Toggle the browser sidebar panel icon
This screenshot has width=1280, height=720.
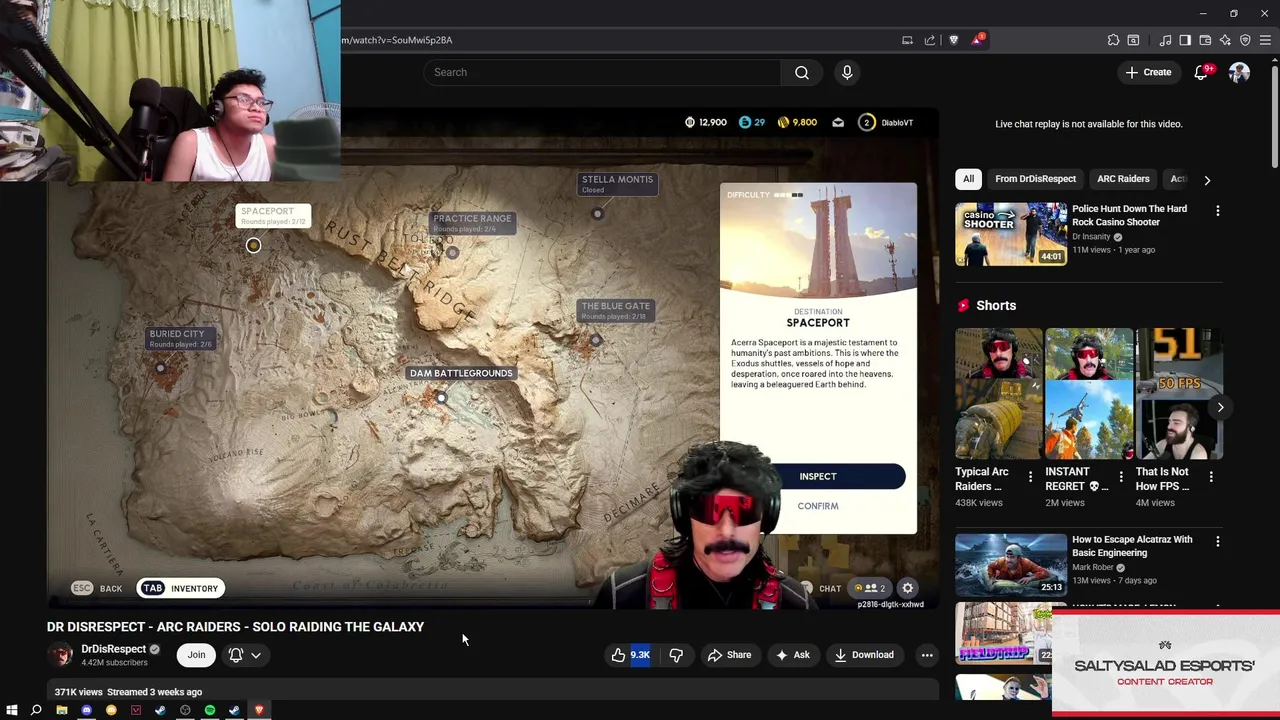pos(1185,40)
